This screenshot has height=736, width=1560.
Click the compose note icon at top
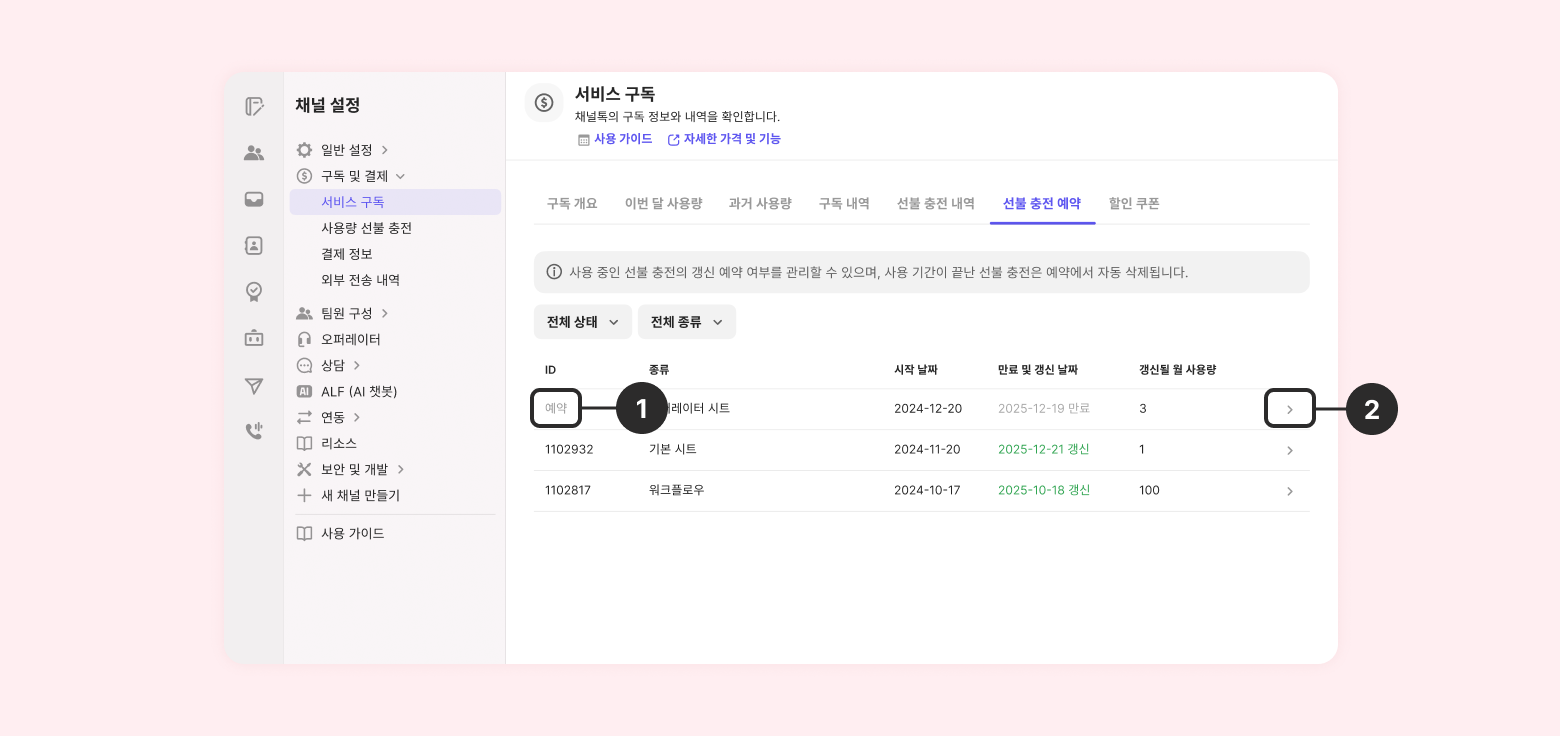coord(254,106)
